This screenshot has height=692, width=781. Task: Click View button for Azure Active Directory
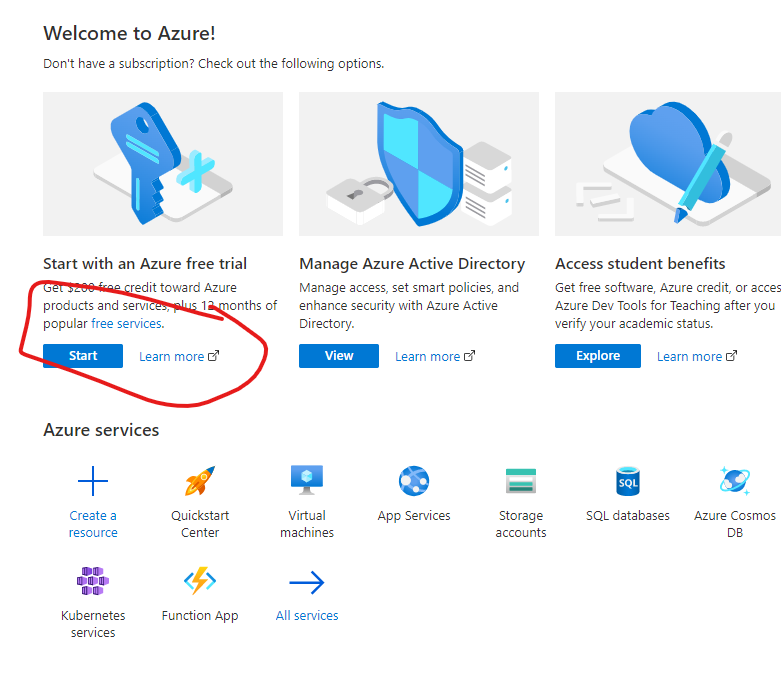pyautogui.click(x=339, y=356)
